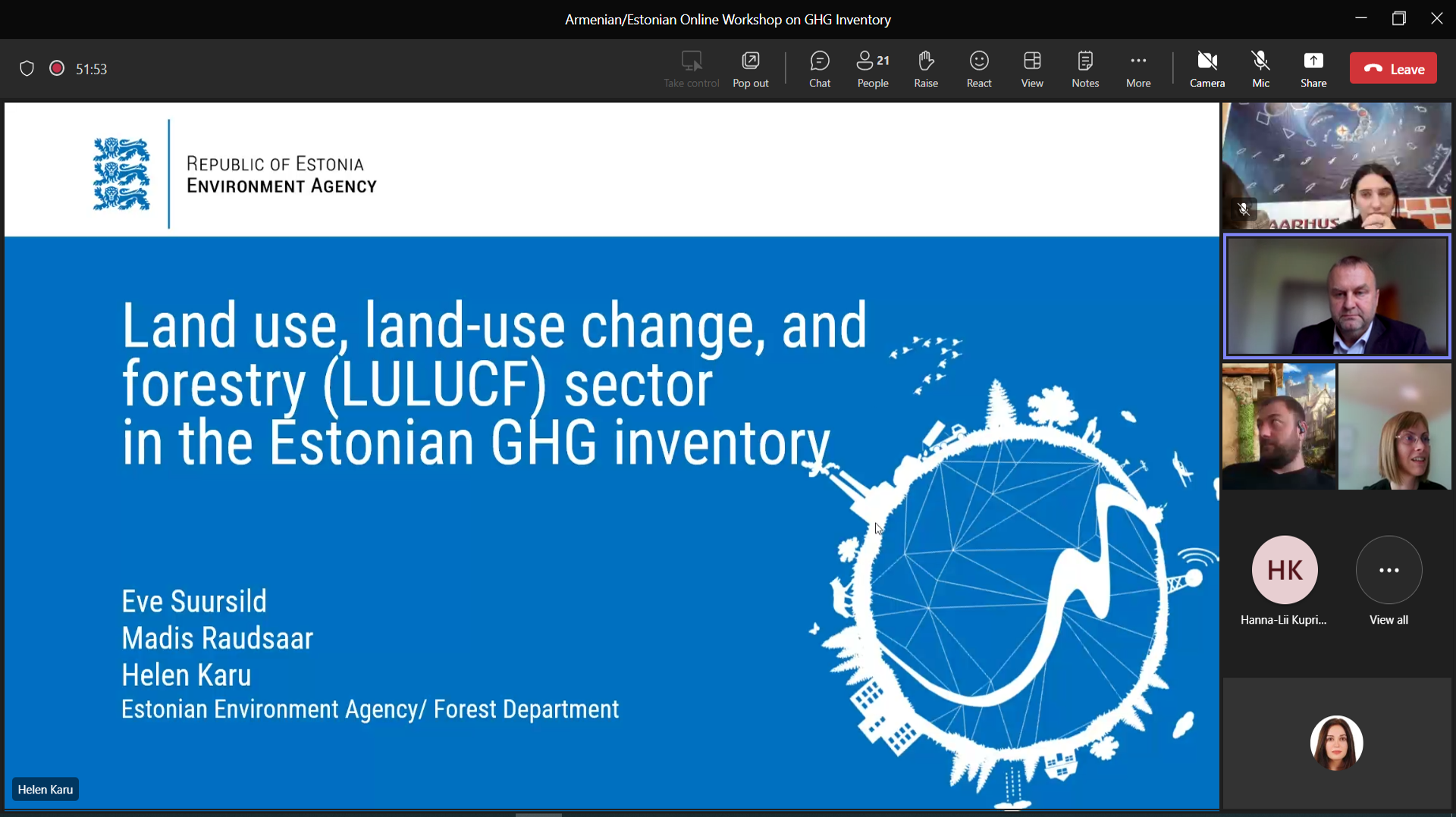Screen dimensions: 1456x817
Task: Expand the More actions menu
Action: click(1137, 69)
